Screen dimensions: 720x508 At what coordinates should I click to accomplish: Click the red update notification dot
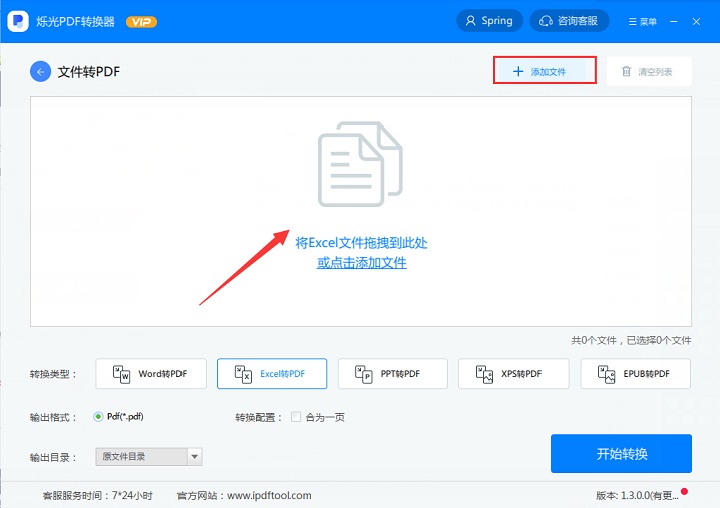coord(684,491)
